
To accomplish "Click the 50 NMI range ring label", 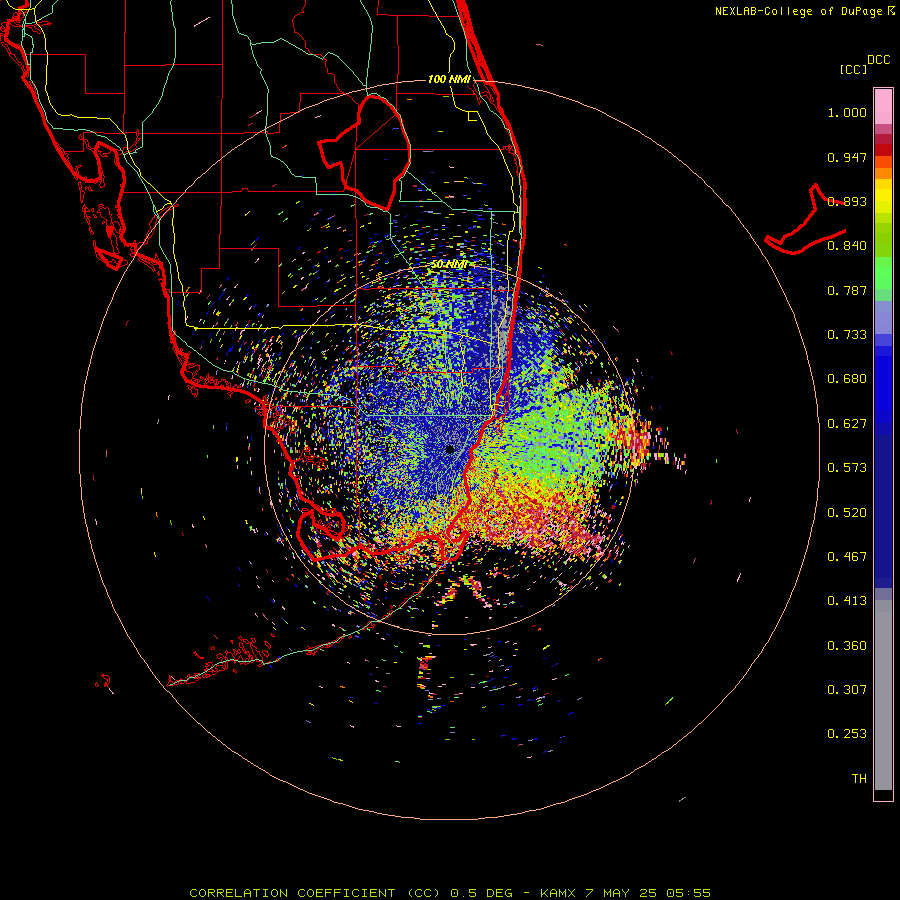I will tap(449, 265).
